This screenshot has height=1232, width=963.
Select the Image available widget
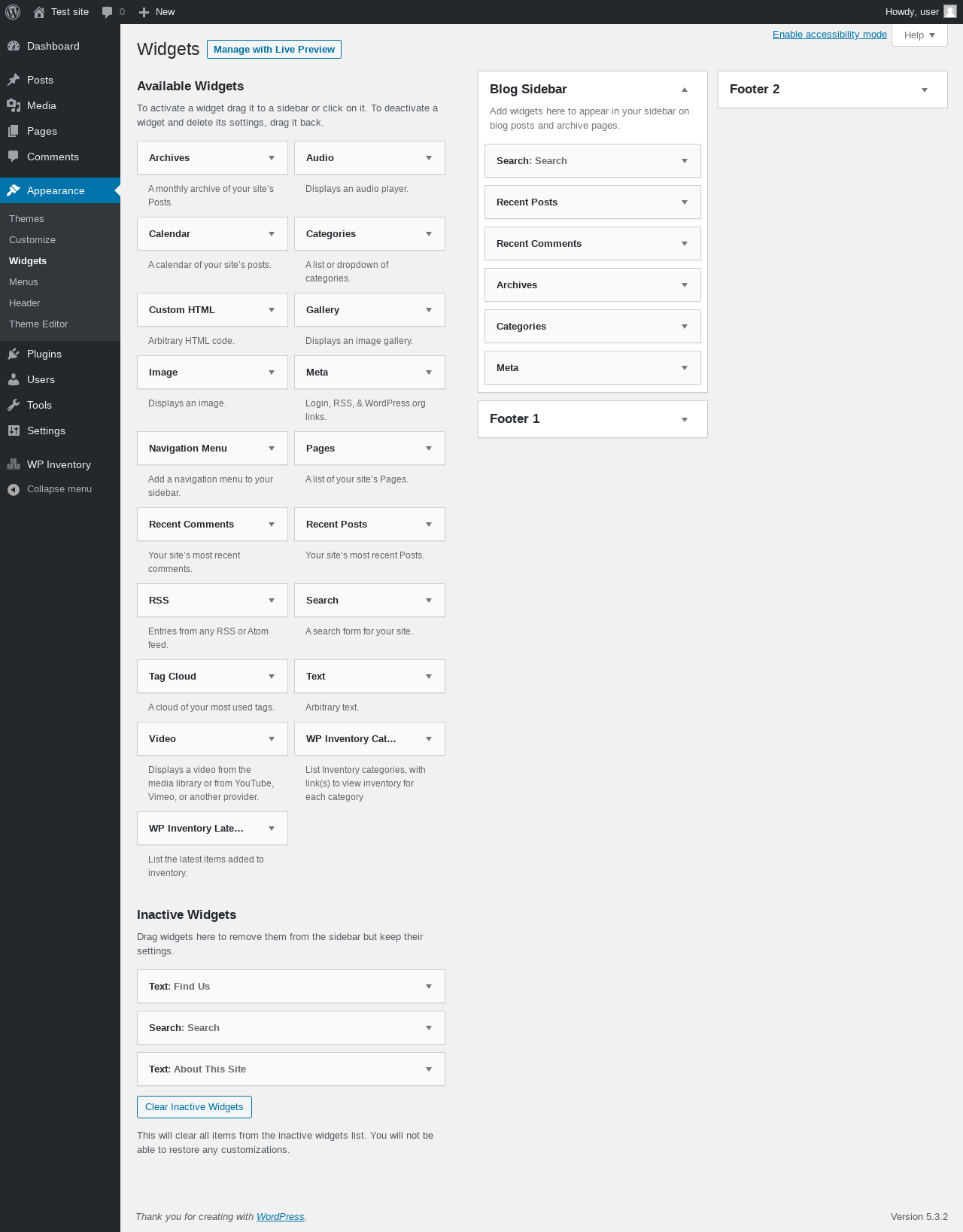point(212,373)
